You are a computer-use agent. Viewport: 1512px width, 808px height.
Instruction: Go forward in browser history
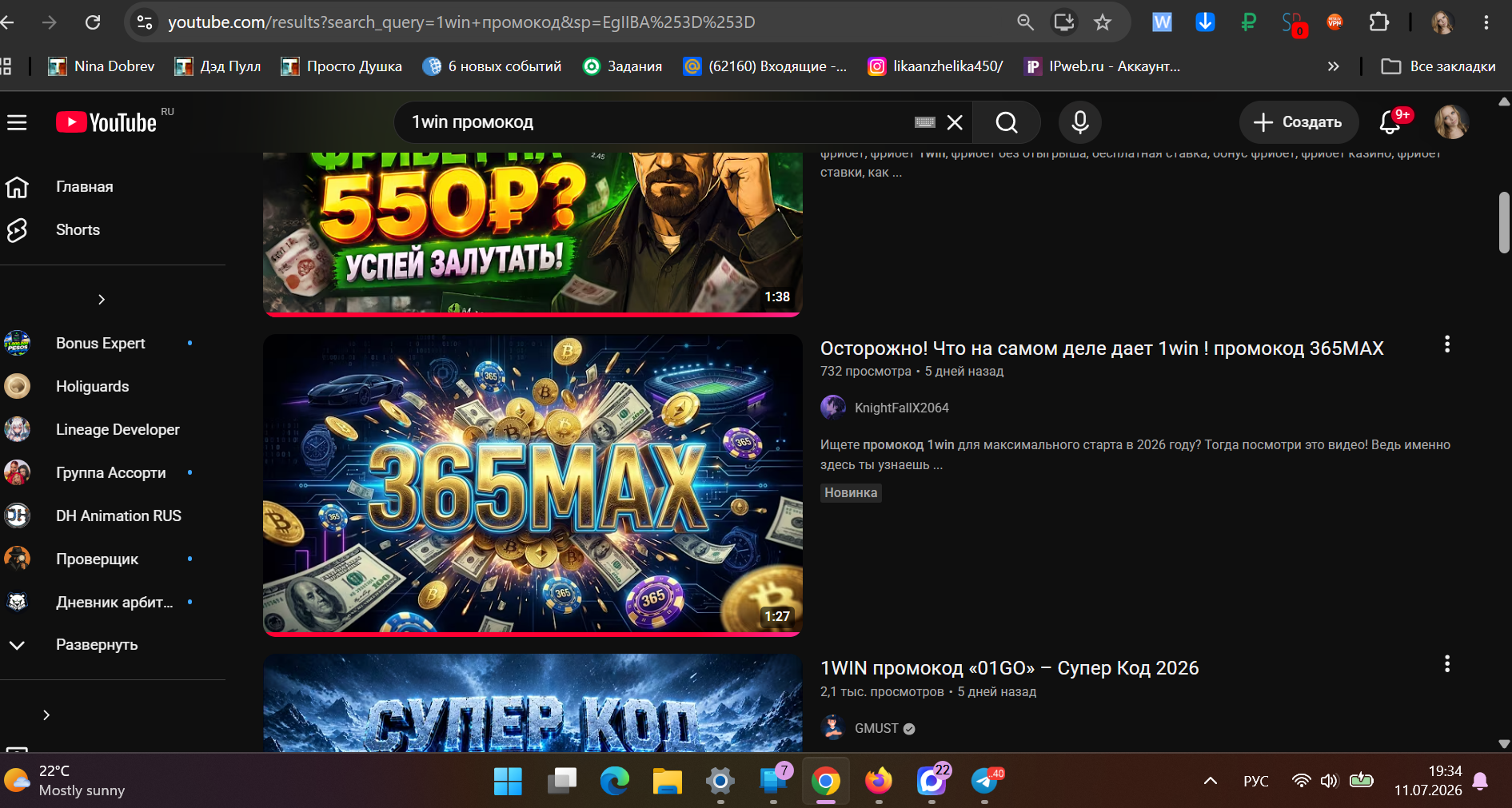(50, 22)
